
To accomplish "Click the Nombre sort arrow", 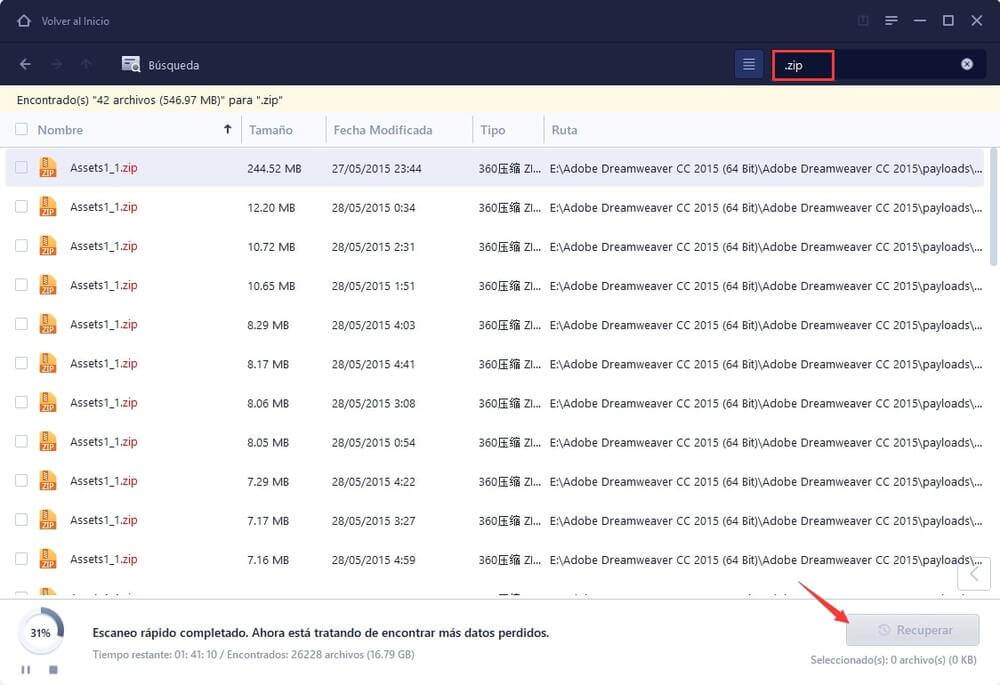I will (227, 129).
